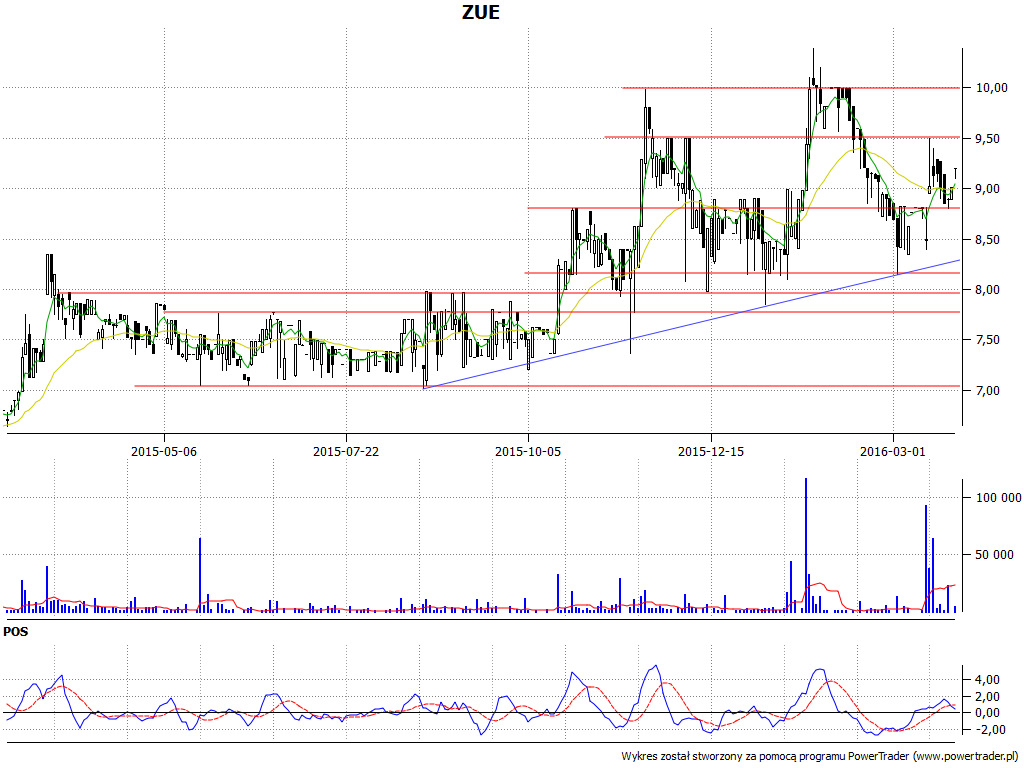Select the 9,00 price axis label

tap(987, 189)
